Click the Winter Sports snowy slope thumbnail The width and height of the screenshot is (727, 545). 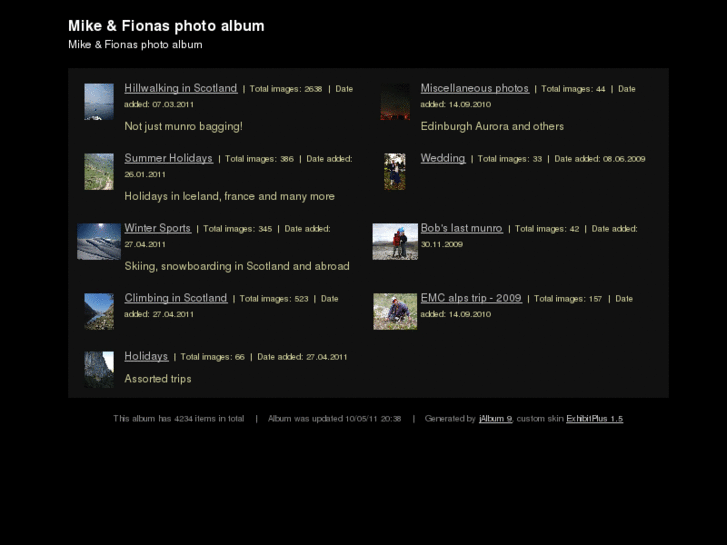(x=99, y=242)
